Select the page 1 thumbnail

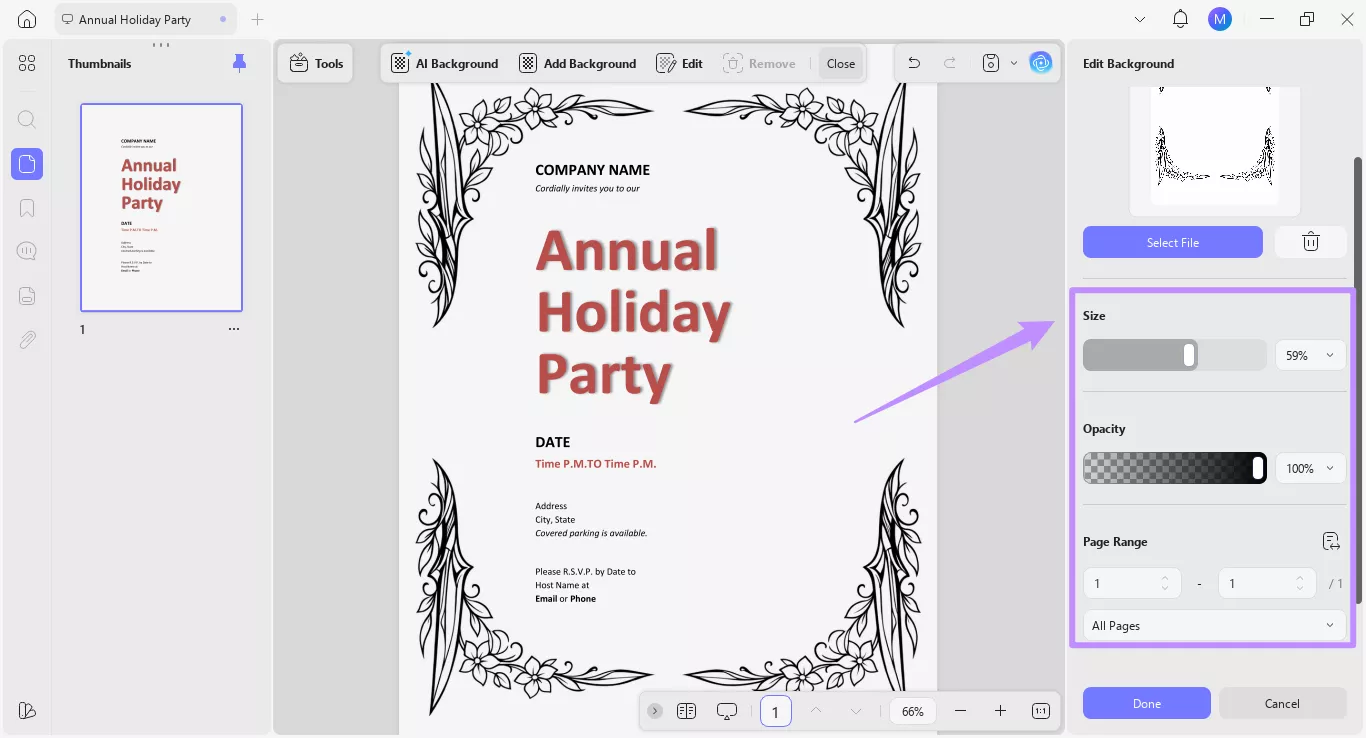point(161,207)
